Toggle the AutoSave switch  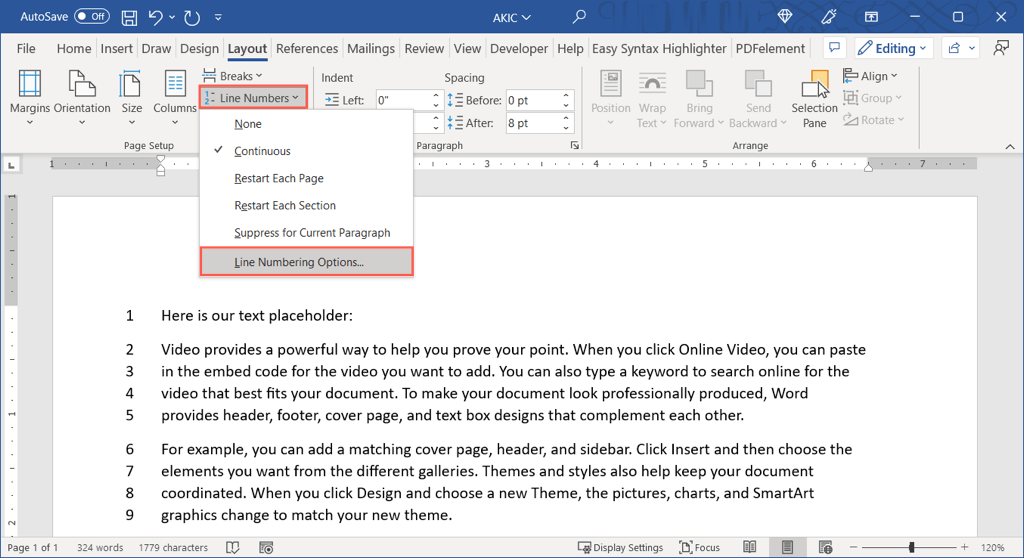(92, 17)
